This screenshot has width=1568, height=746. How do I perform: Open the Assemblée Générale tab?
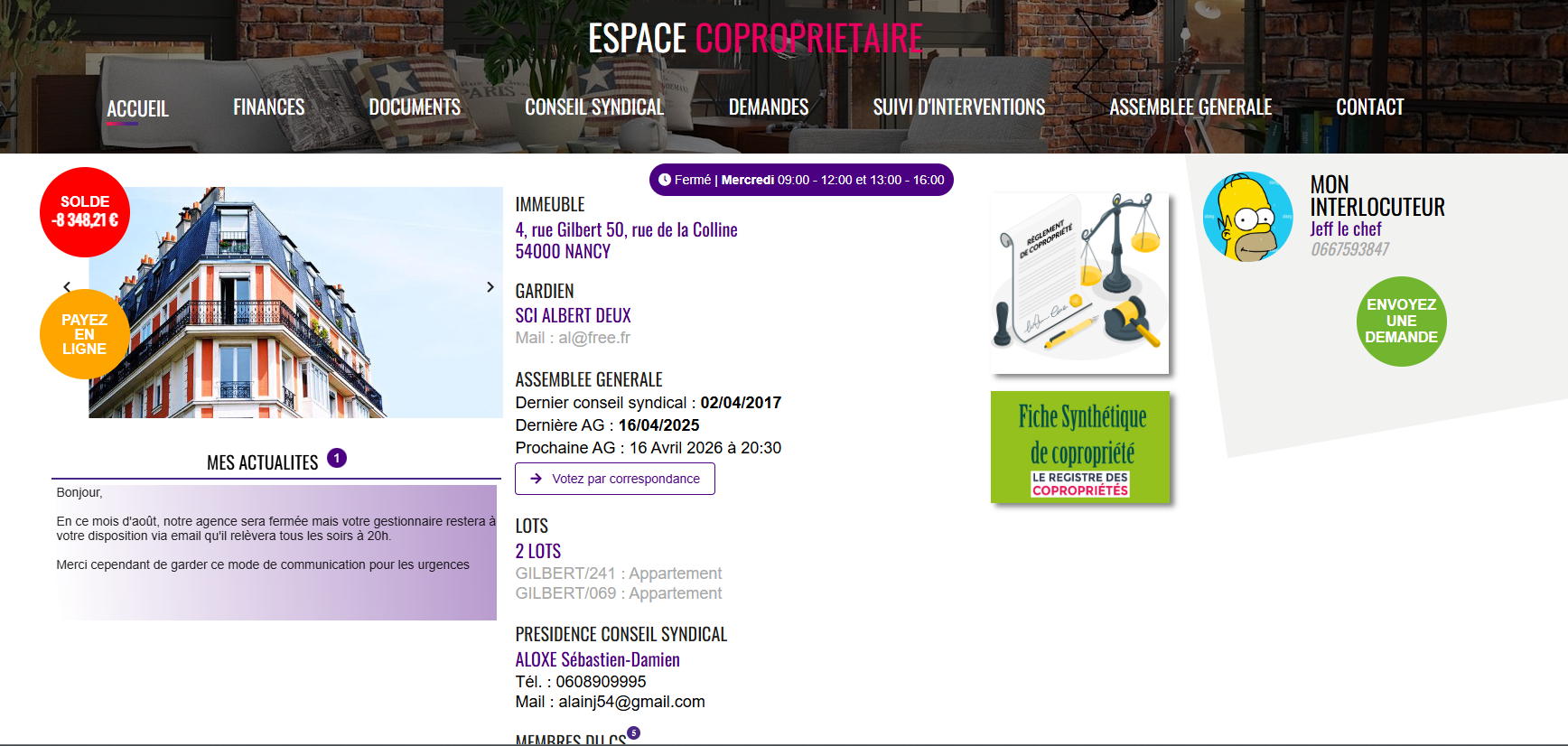(x=1190, y=107)
